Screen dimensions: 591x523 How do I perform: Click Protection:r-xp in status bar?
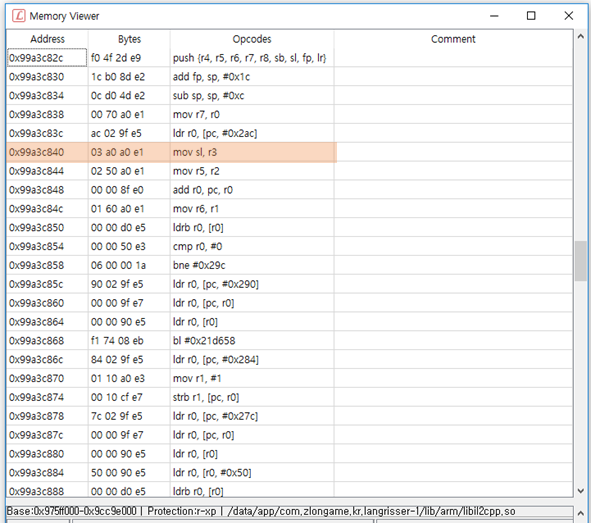(182, 511)
